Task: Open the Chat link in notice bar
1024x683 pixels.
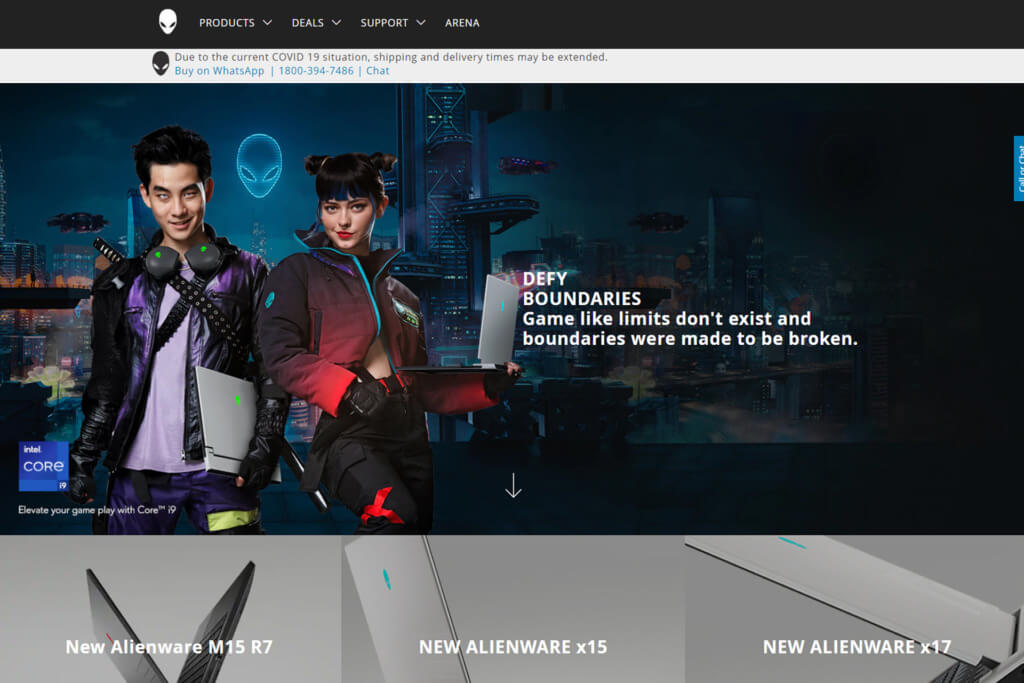Action: coord(377,71)
